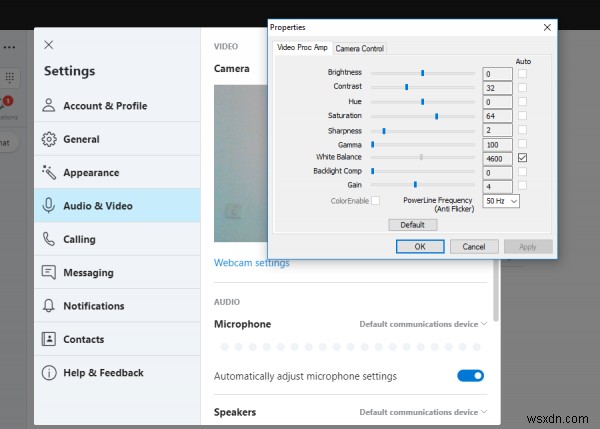Open the PowerLine Frequency 50 Hz dropdown

point(501,201)
